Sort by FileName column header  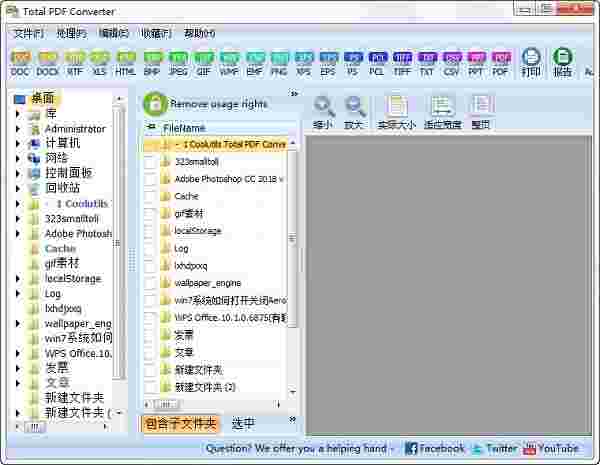pyautogui.click(x=184, y=128)
